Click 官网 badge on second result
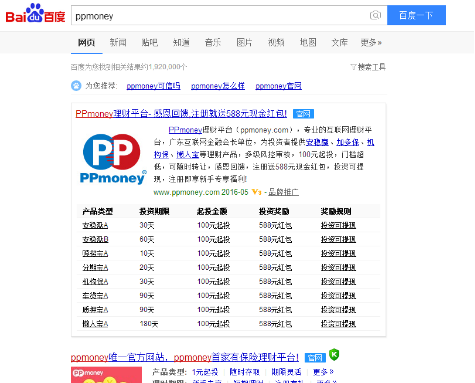 click(315, 358)
